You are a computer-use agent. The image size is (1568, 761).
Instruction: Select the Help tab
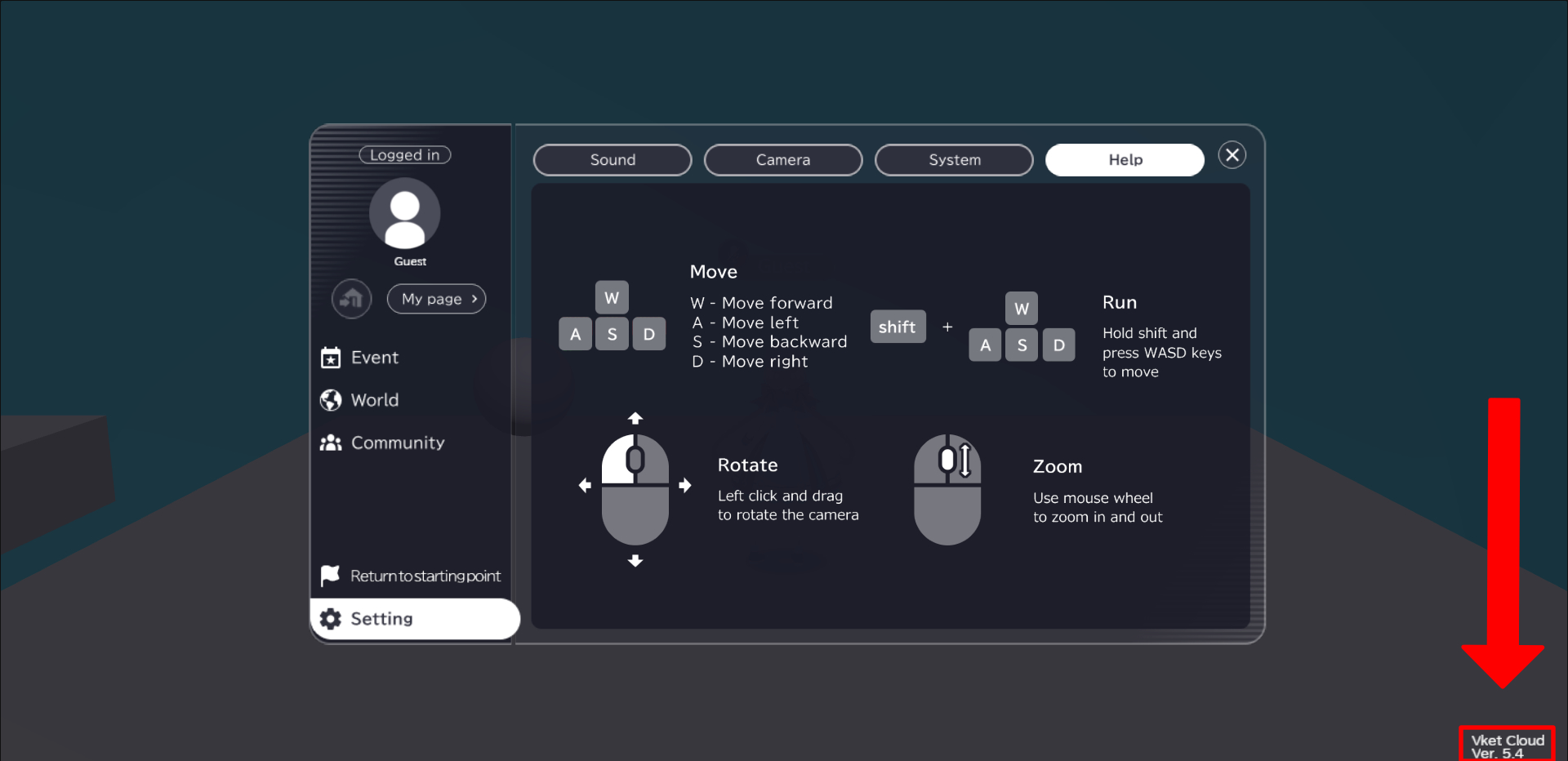(x=1125, y=159)
